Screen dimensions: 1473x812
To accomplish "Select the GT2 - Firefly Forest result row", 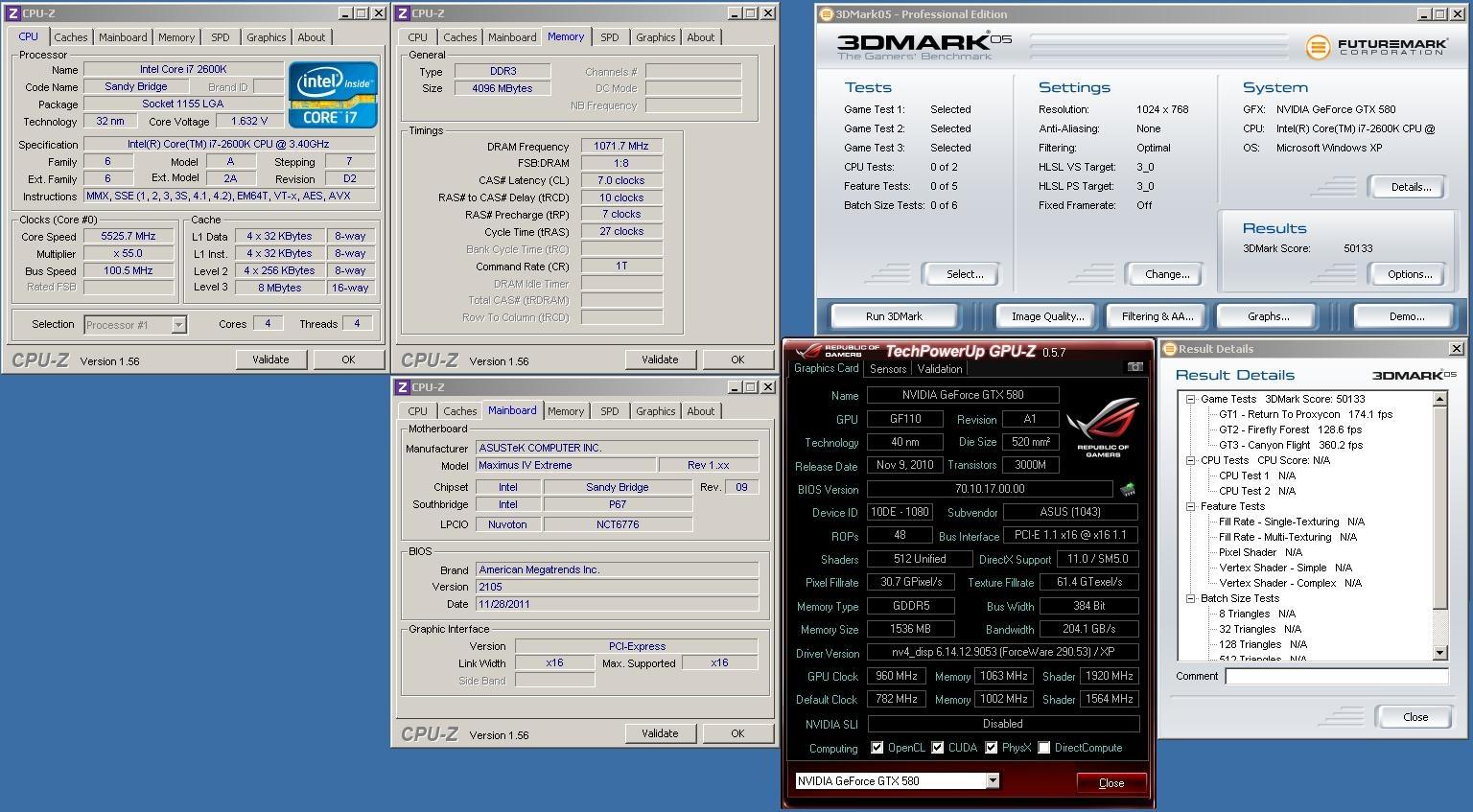I will click(1290, 429).
